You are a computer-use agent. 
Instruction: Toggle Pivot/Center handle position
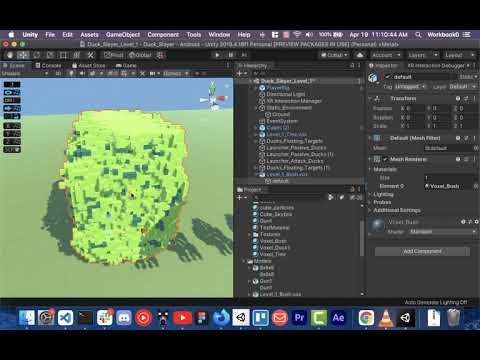[113, 55]
